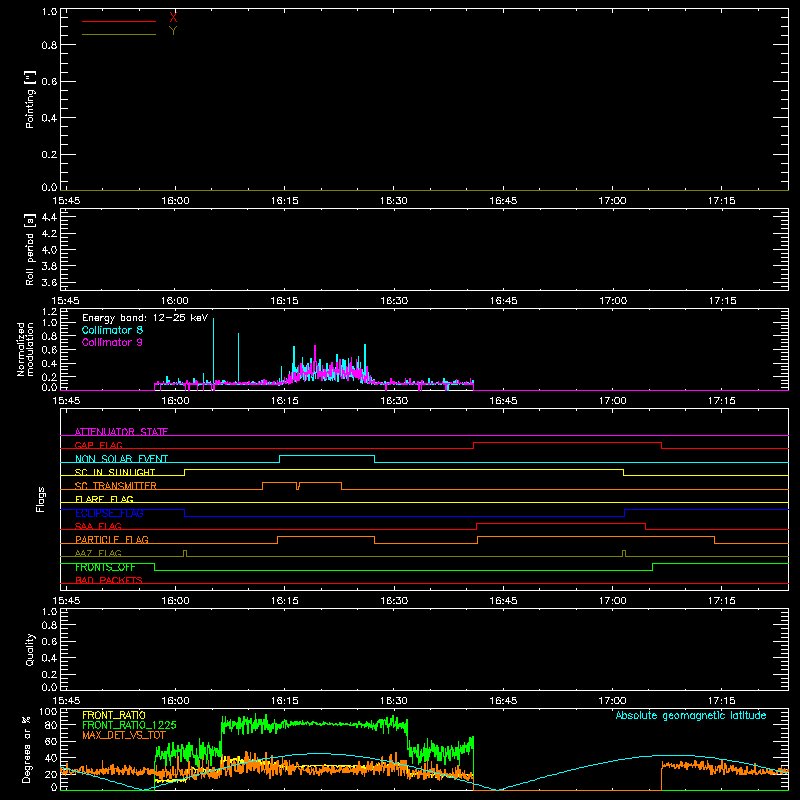The height and width of the screenshot is (800, 800).
Task: Click the 16:30 tick label under Roll period plot
Action: tap(394, 301)
